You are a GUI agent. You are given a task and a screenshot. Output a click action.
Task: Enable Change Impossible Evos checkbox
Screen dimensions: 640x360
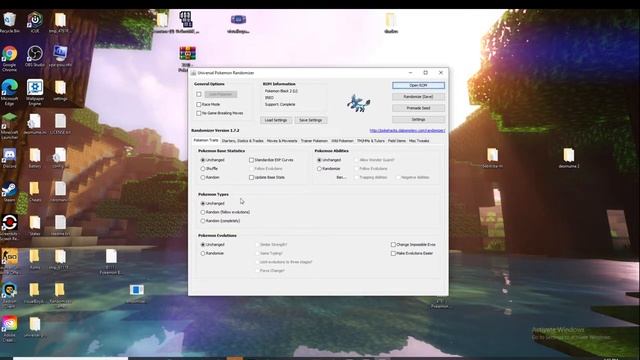(x=393, y=244)
